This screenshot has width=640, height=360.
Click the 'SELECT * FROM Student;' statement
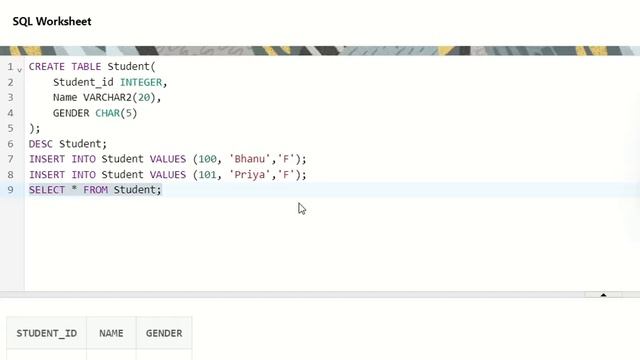(x=95, y=190)
